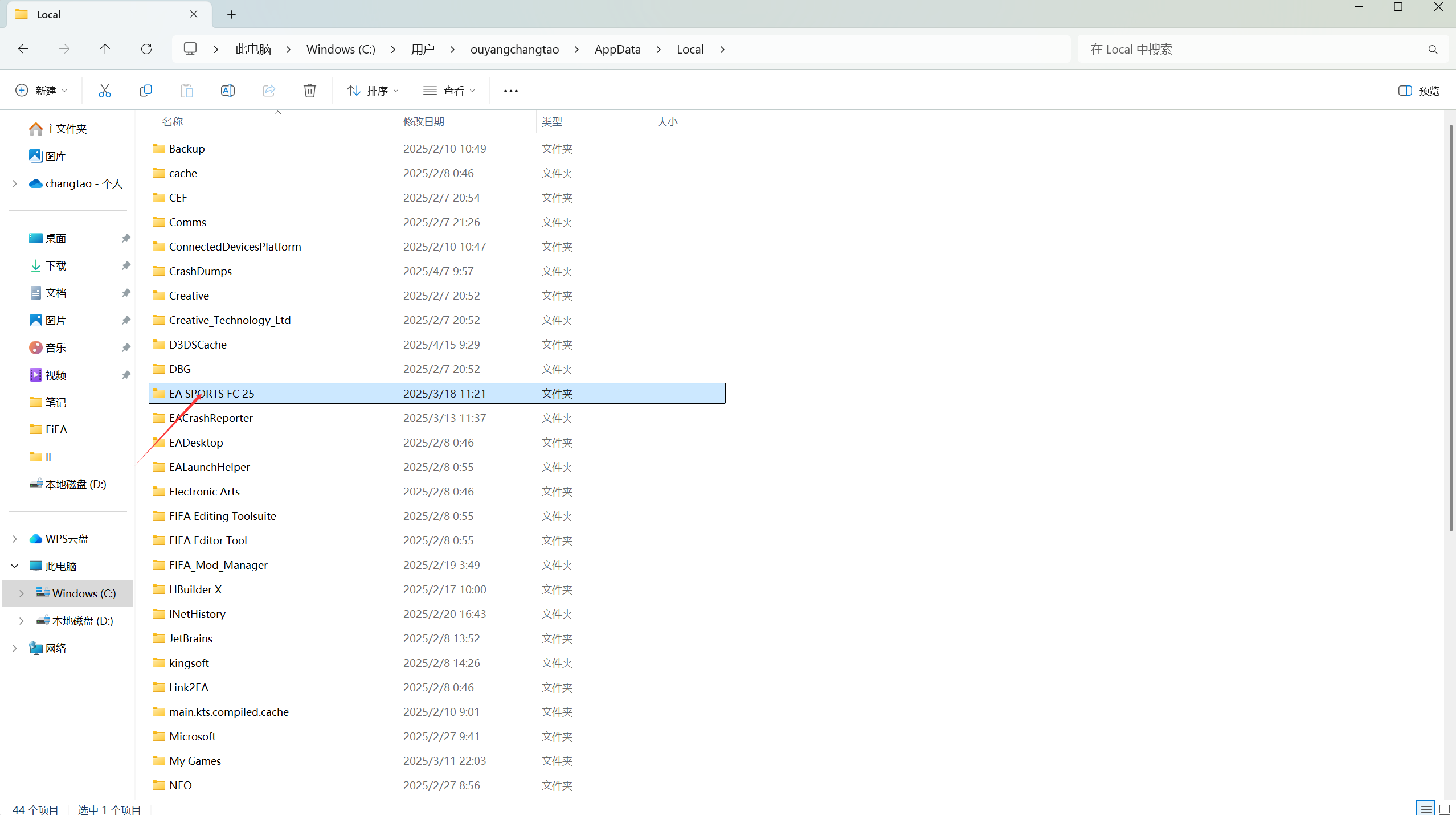Click AppData in the breadcrumb path

[617, 49]
